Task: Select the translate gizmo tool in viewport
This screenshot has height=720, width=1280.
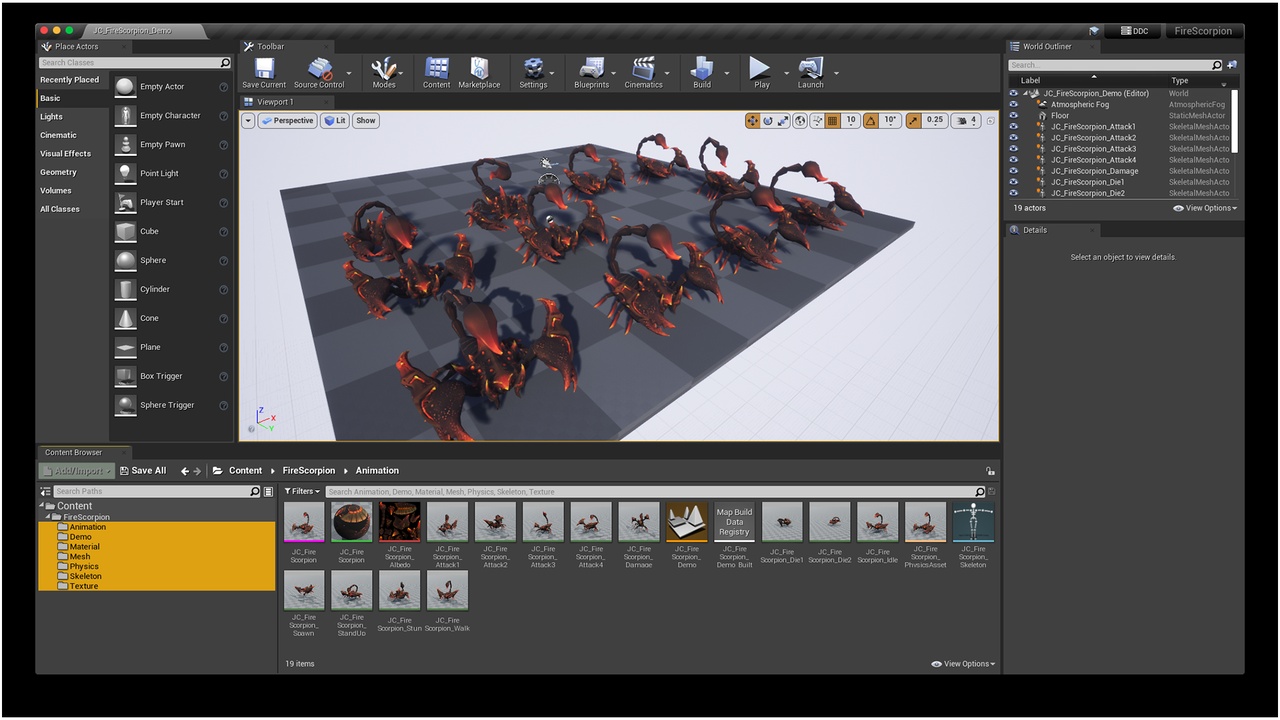Action: point(753,120)
